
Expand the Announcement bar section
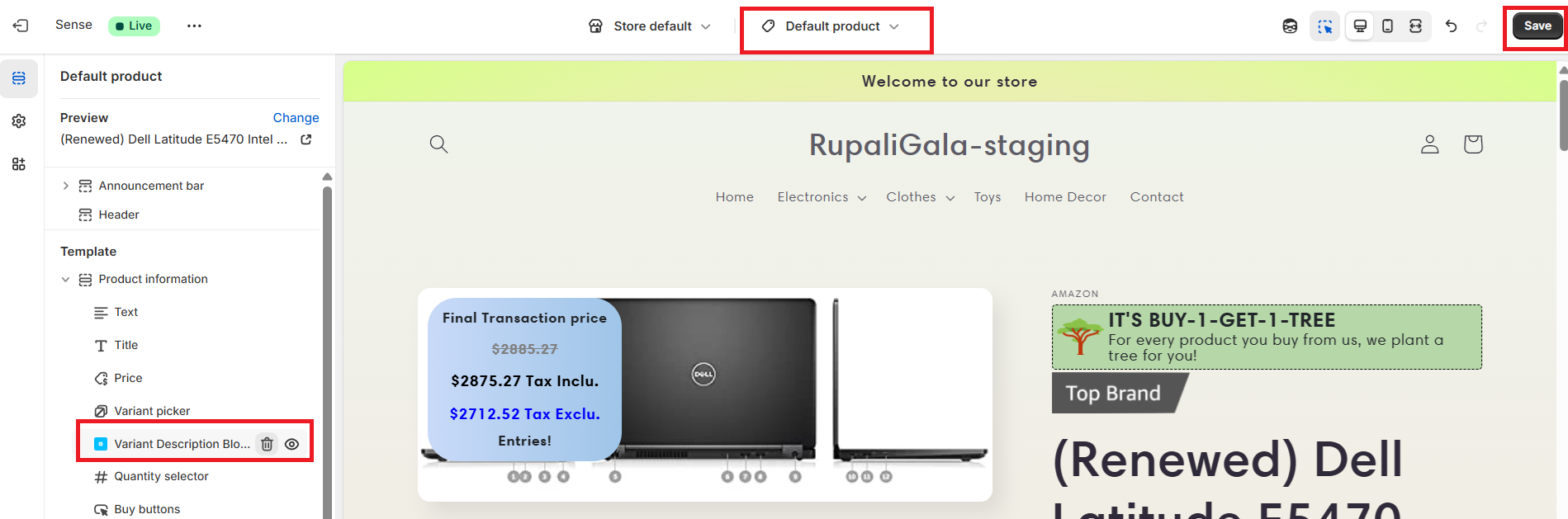tap(66, 186)
